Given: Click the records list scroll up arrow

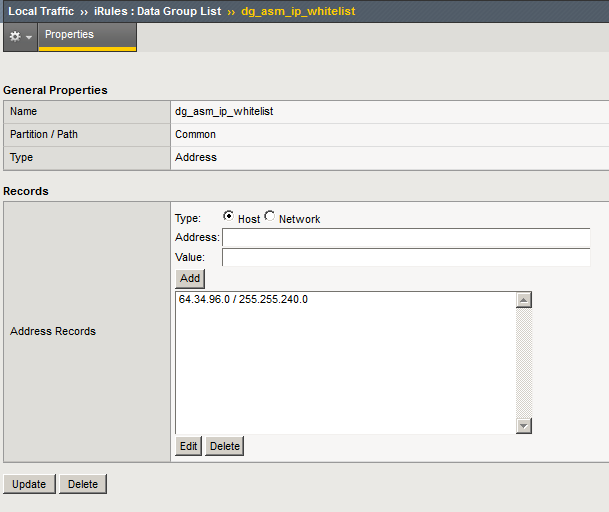Looking at the screenshot, I should tap(524, 300).
